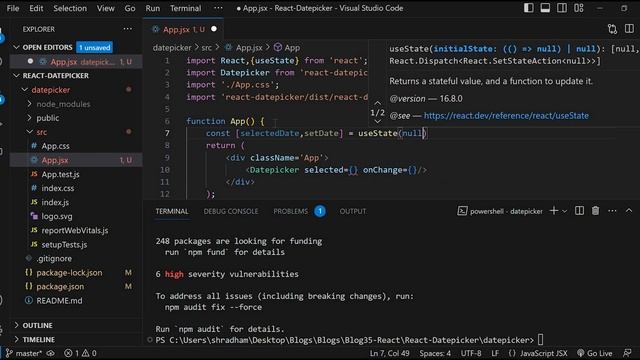Switch to TERMINAL panel tab
This screenshot has width=640, height=360.
172,211
